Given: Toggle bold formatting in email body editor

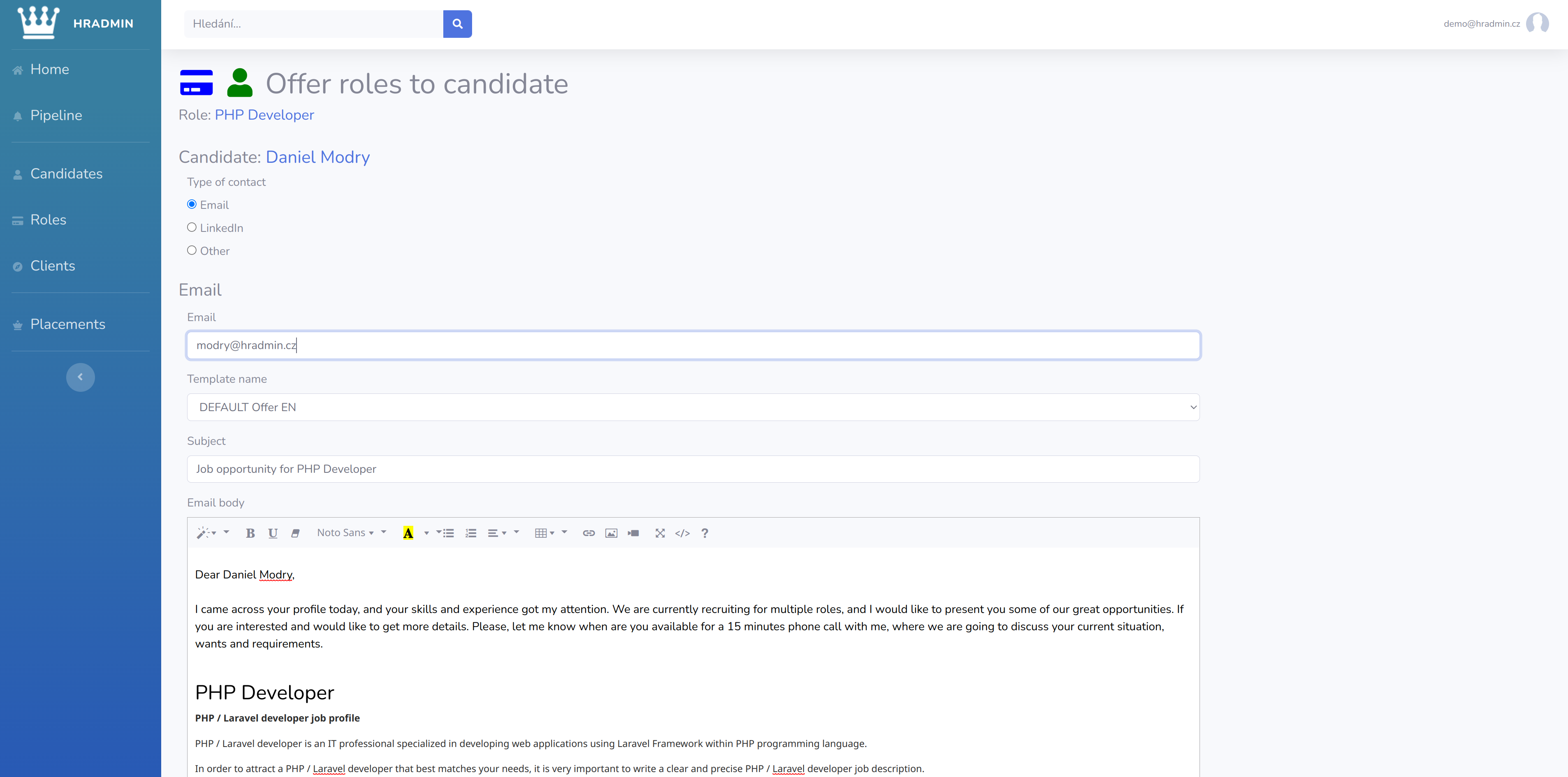Looking at the screenshot, I should (x=250, y=533).
